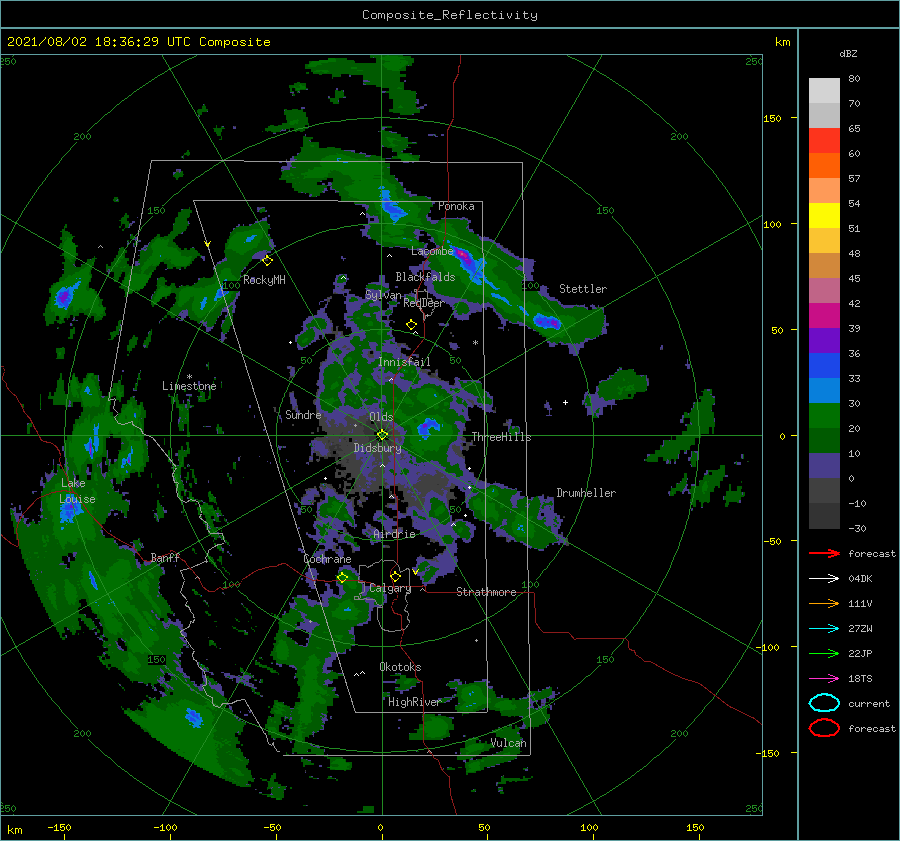This screenshot has width=900, height=841.
Task: Click the yellow diamond marker below RedDeer
Action: (x=411, y=325)
